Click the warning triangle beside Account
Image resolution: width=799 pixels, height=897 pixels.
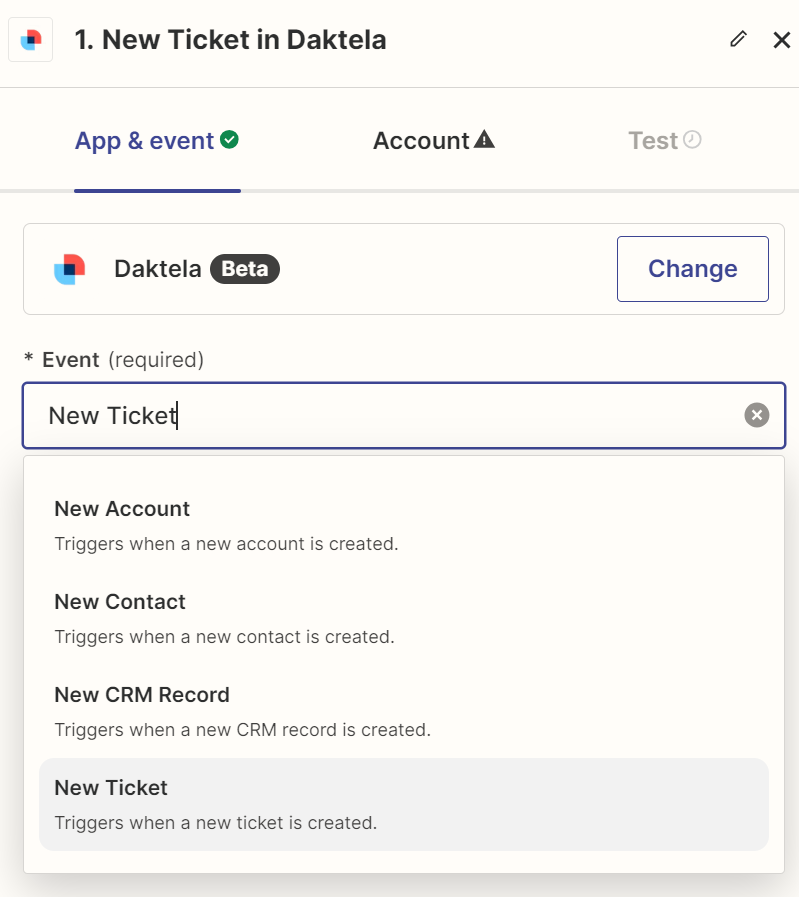(485, 140)
